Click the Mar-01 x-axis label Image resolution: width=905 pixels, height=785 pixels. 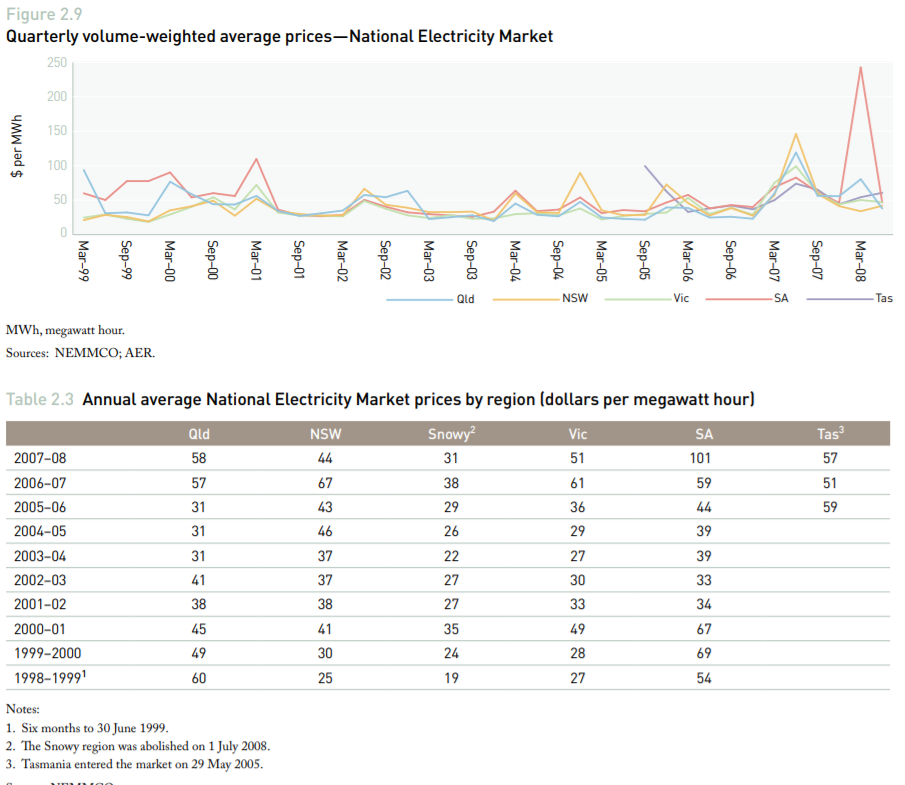coord(256,261)
